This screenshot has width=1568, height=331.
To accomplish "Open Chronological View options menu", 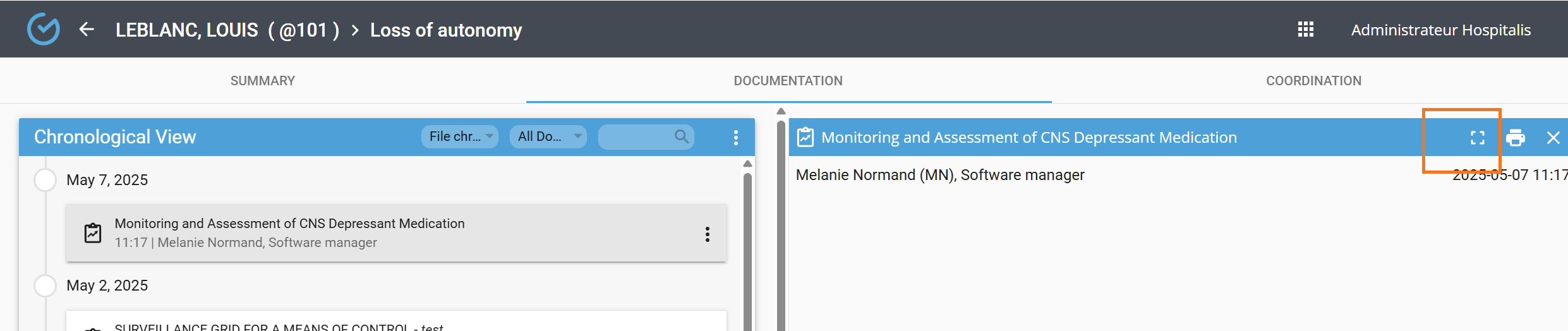I will tap(735, 138).
